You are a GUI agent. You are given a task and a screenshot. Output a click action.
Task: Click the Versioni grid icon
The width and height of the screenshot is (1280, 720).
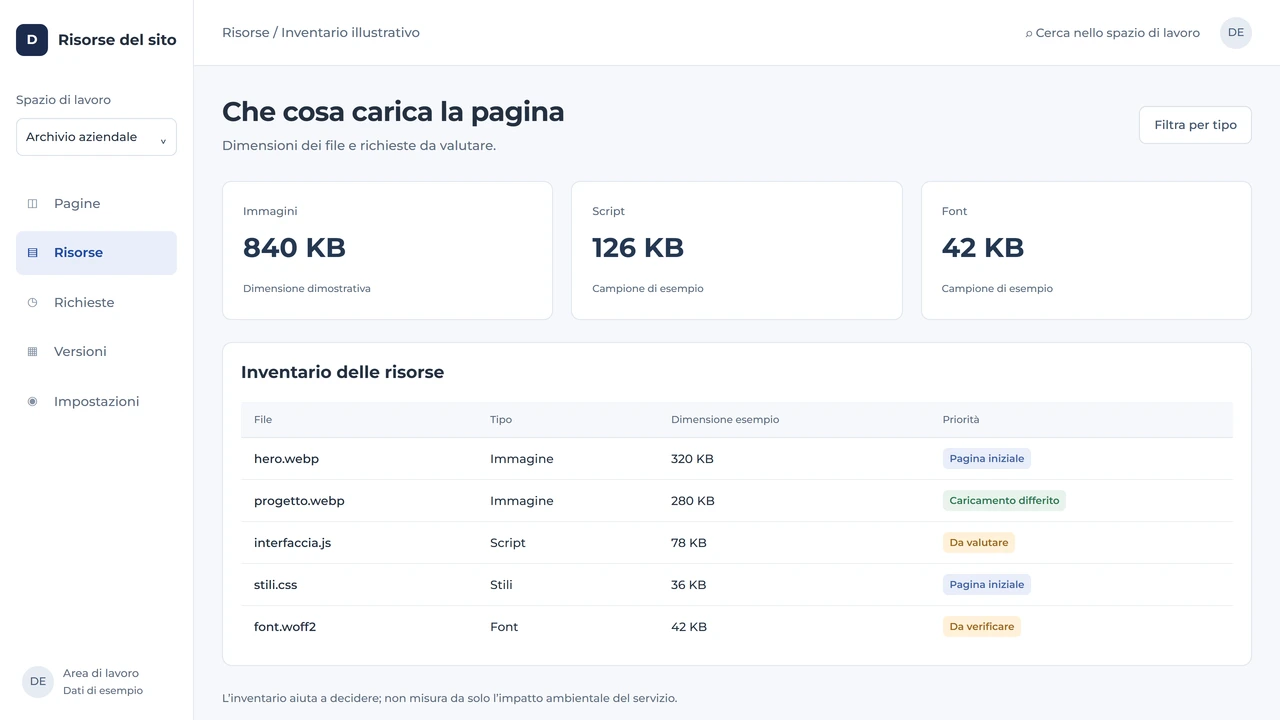pyautogui.click(x=32, y=352)
